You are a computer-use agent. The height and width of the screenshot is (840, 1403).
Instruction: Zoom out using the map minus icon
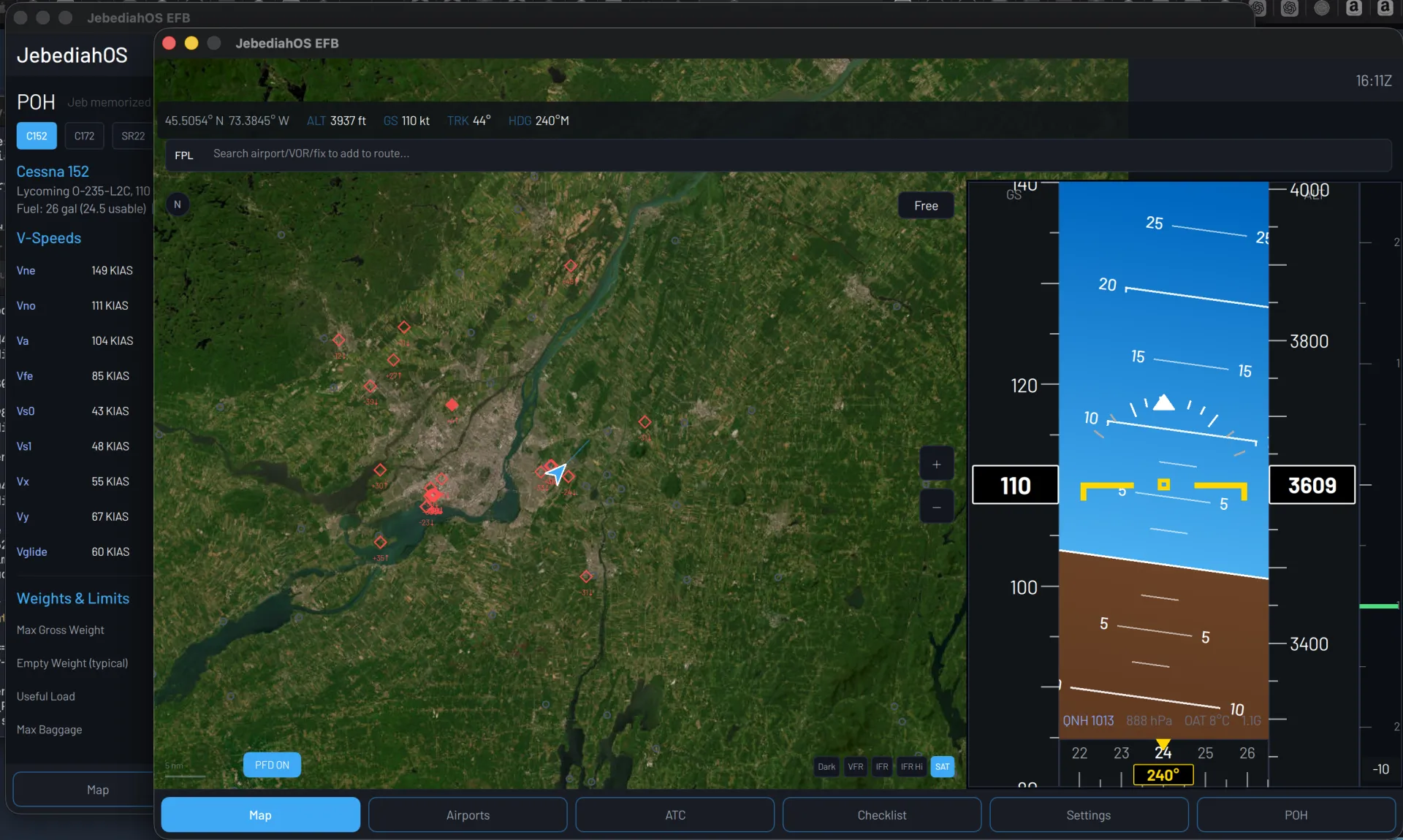pyautogui.click(x=936, y=505)
